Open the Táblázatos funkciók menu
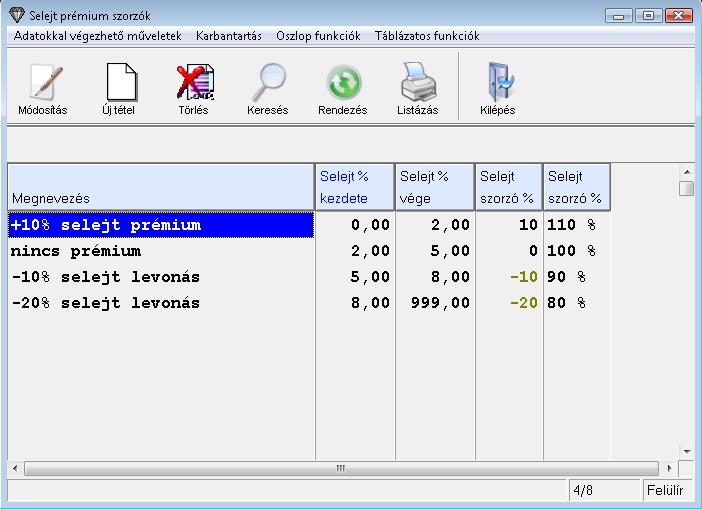 (427, 36)
